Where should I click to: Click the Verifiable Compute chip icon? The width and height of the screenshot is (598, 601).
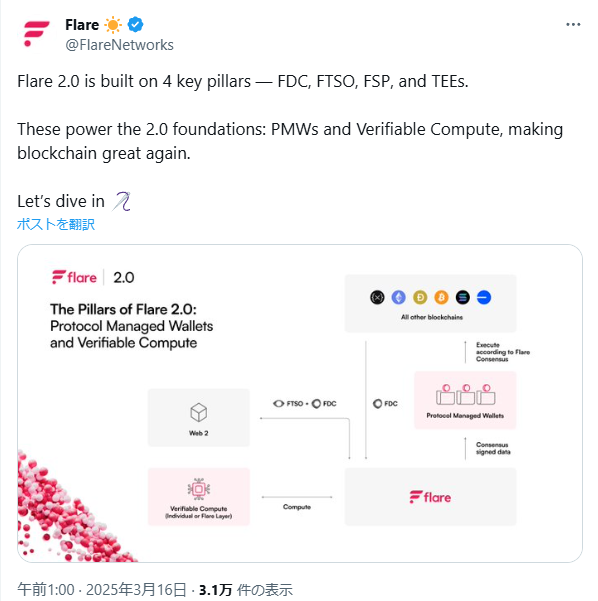(199, 489)
